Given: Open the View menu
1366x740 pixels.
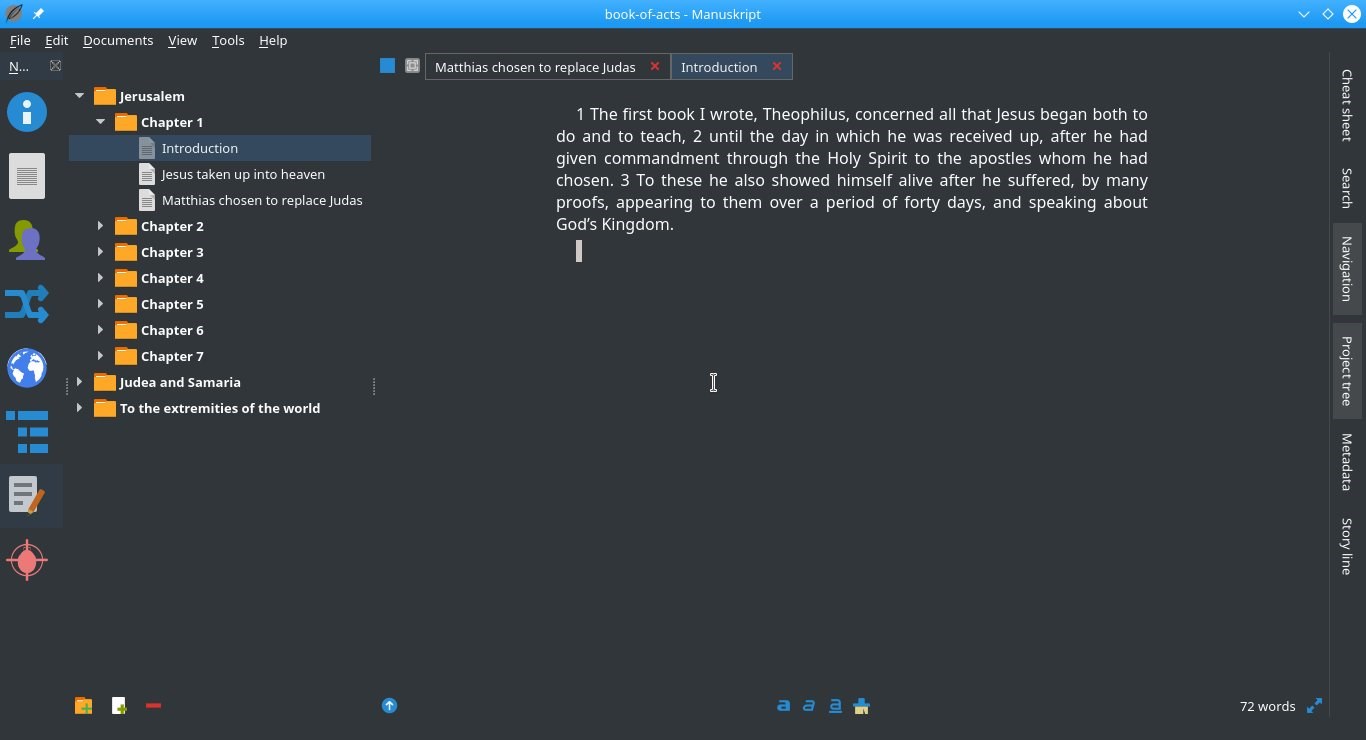Looking at the screenshot, I should (x=182, y=40).
